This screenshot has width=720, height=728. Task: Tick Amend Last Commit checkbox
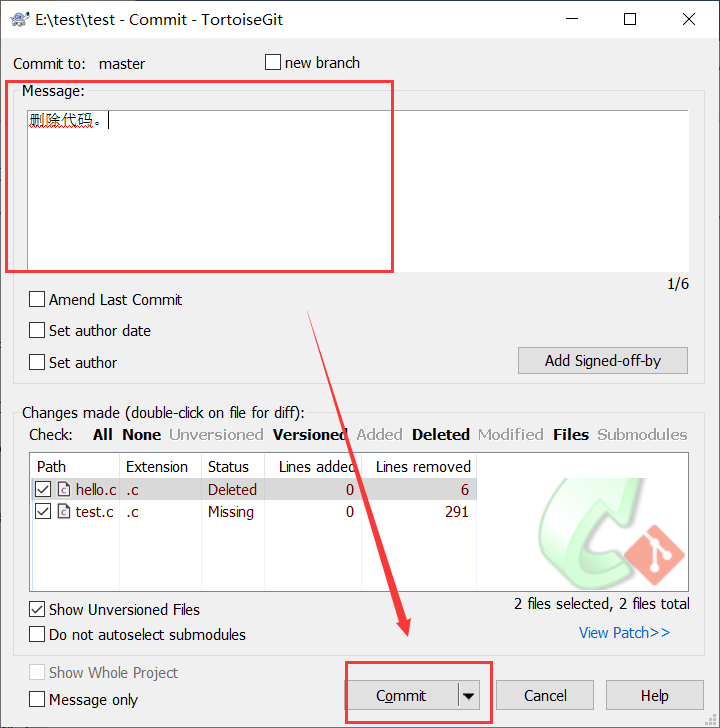[x=37, y=299]
